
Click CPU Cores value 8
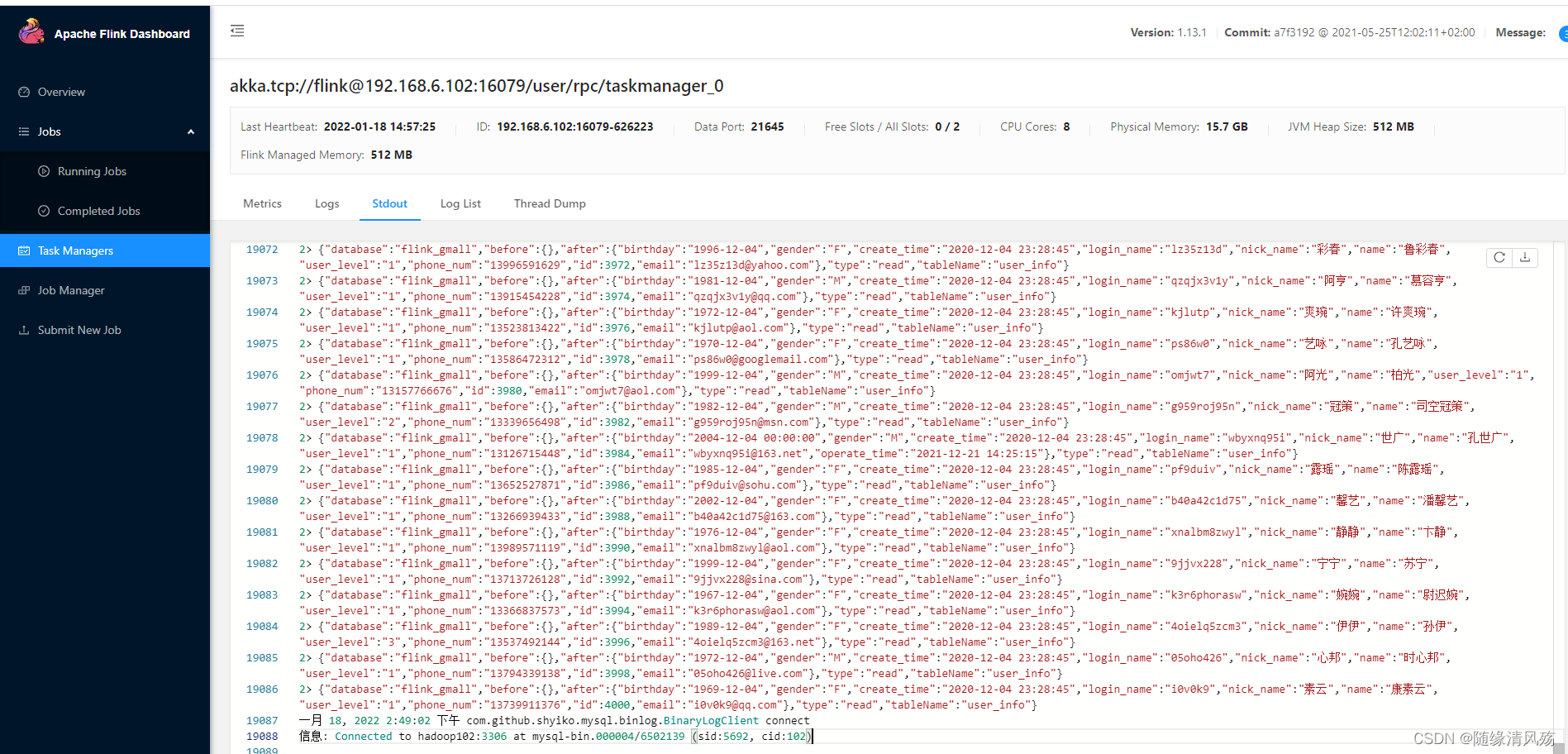(1066, 126)
